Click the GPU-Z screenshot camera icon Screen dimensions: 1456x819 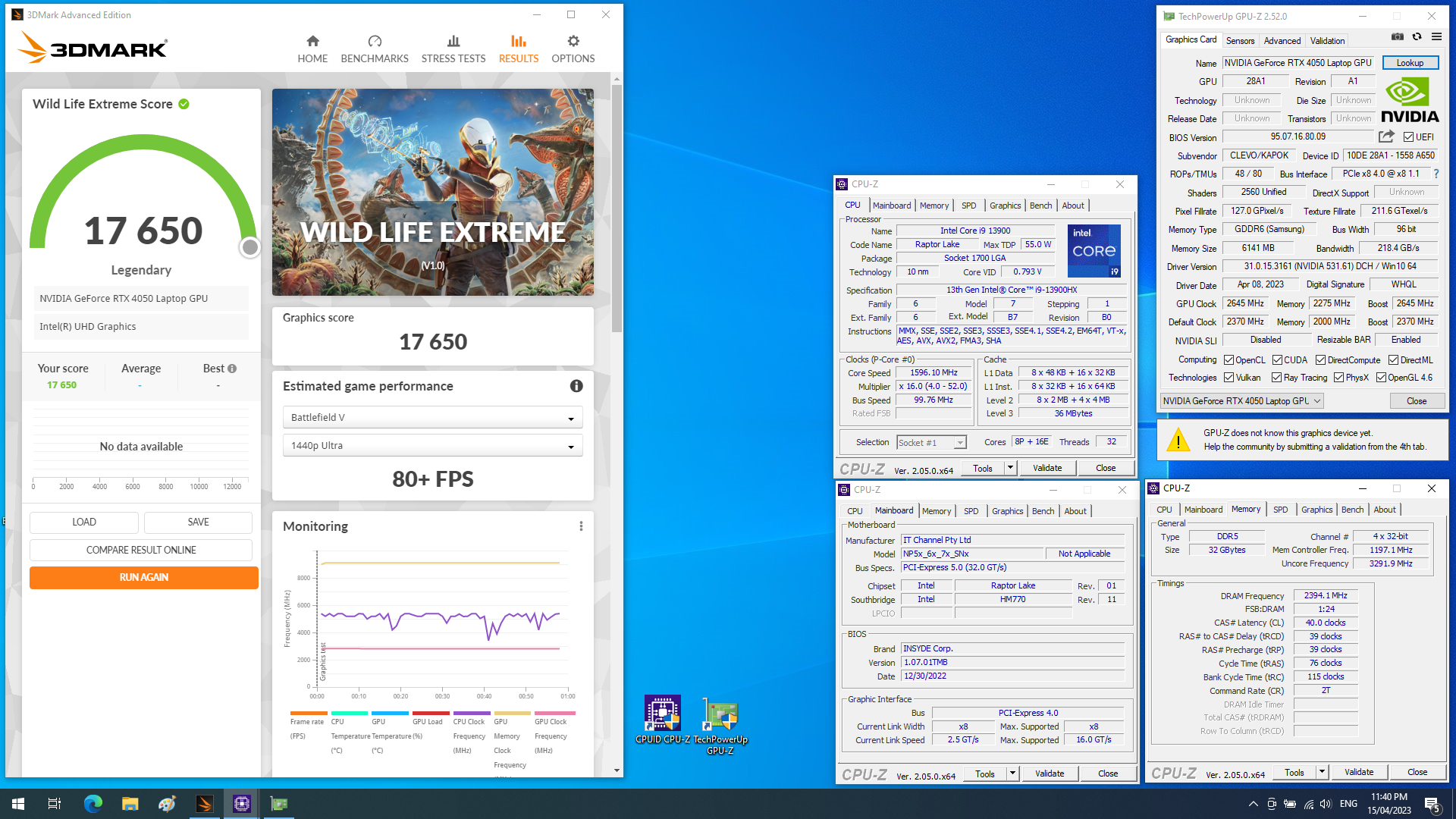1398,36
